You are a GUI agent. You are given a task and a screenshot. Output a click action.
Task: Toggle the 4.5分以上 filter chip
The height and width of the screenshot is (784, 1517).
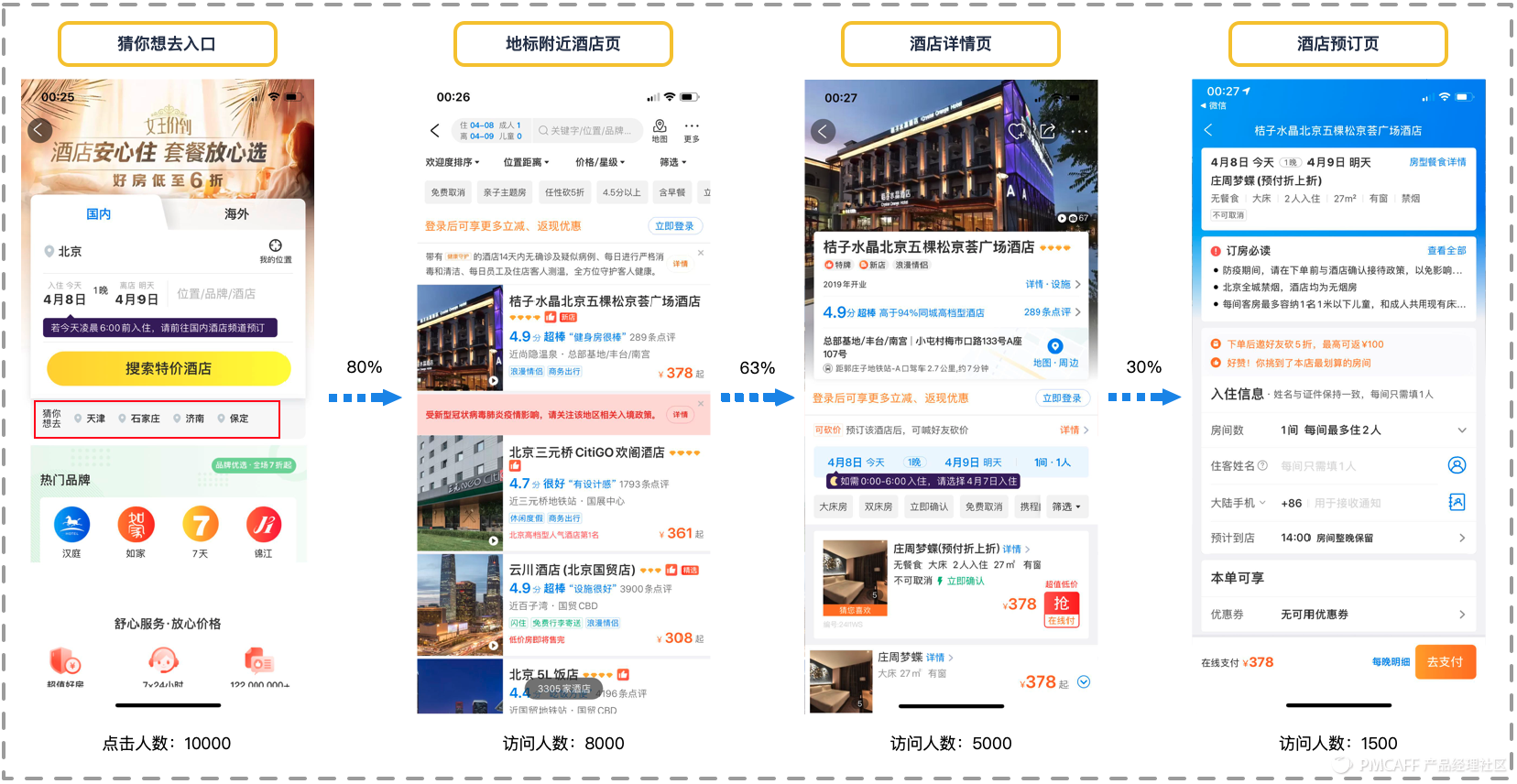pyautogui.click(x=621, y=192)
